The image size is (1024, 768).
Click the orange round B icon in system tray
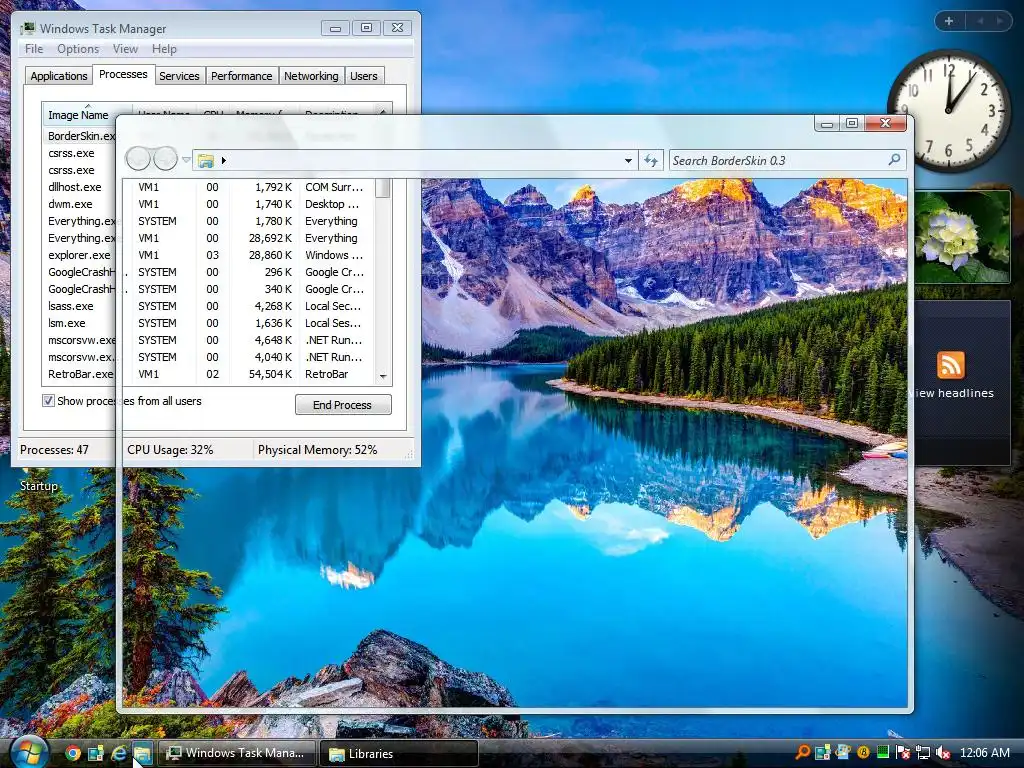tap(863, 752)
